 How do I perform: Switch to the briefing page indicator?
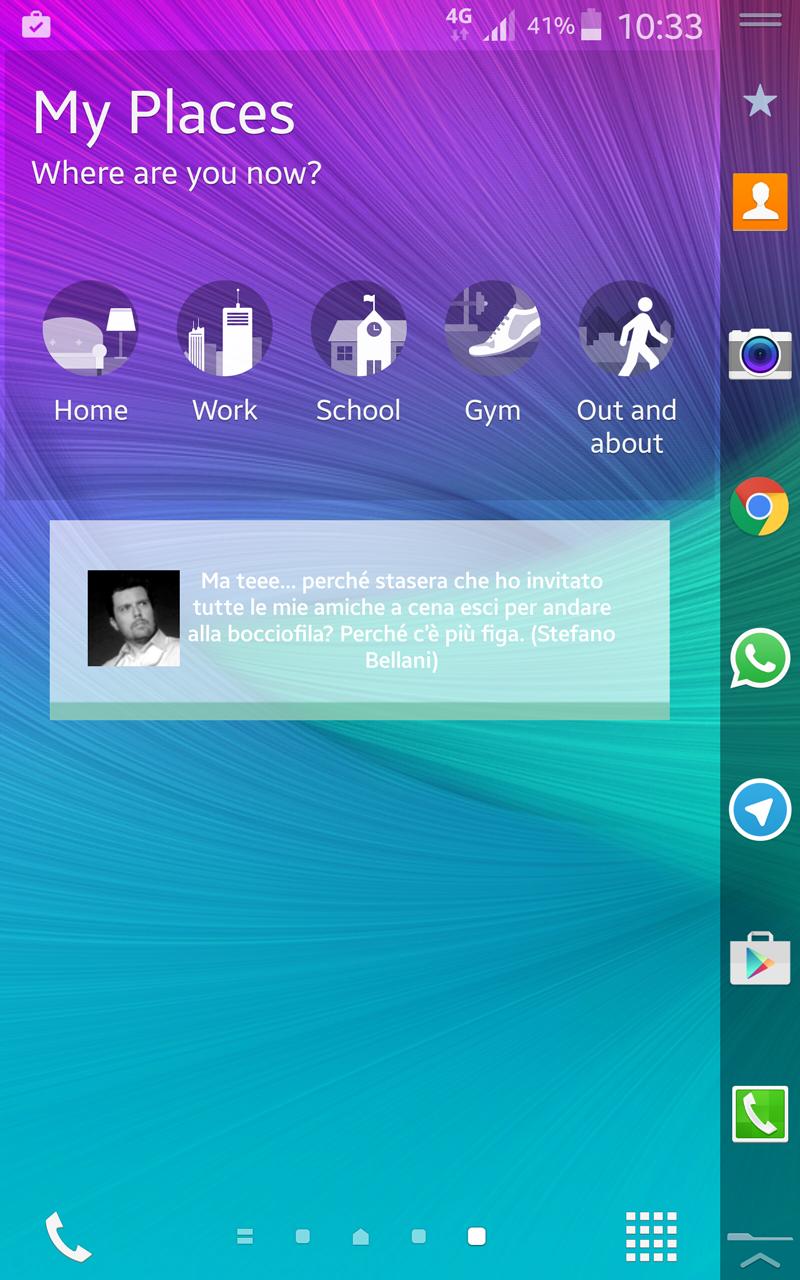[x=245, y=1237]
